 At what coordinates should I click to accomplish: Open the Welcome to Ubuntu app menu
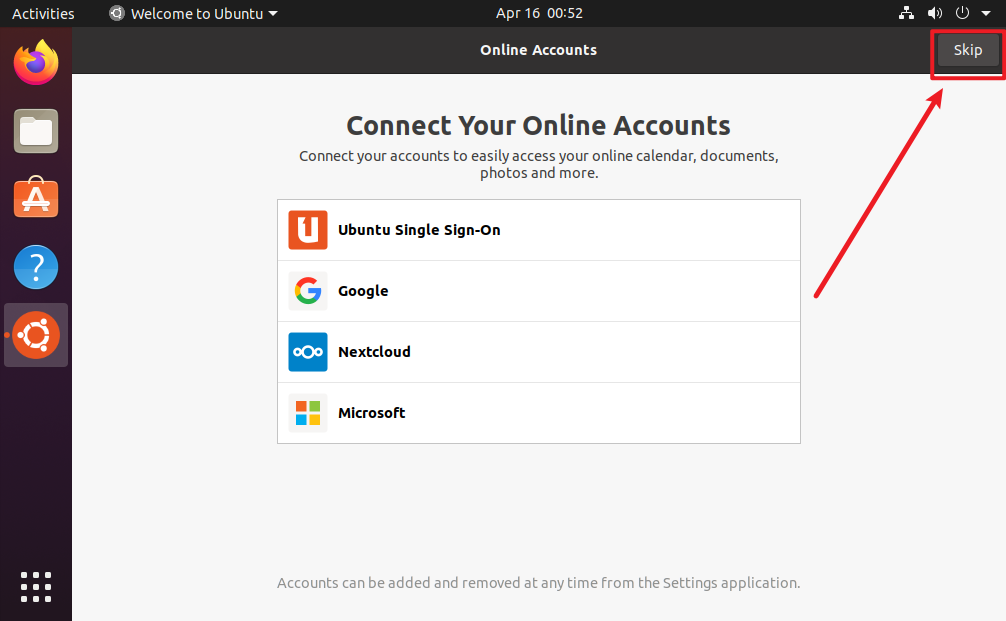click(193, 13)
